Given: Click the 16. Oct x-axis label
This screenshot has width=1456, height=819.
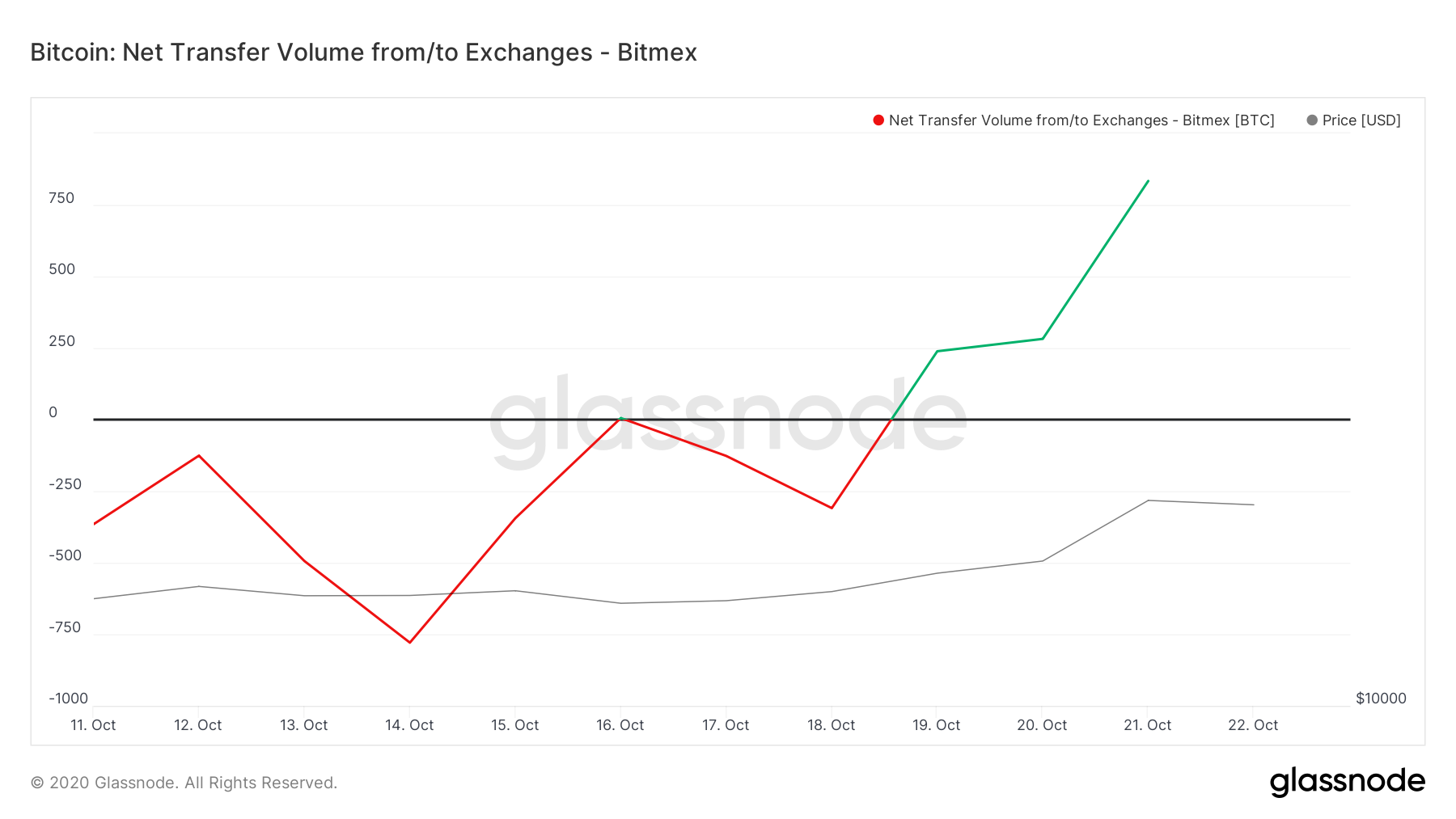Looking at the screenshot, I should (620, 725).
